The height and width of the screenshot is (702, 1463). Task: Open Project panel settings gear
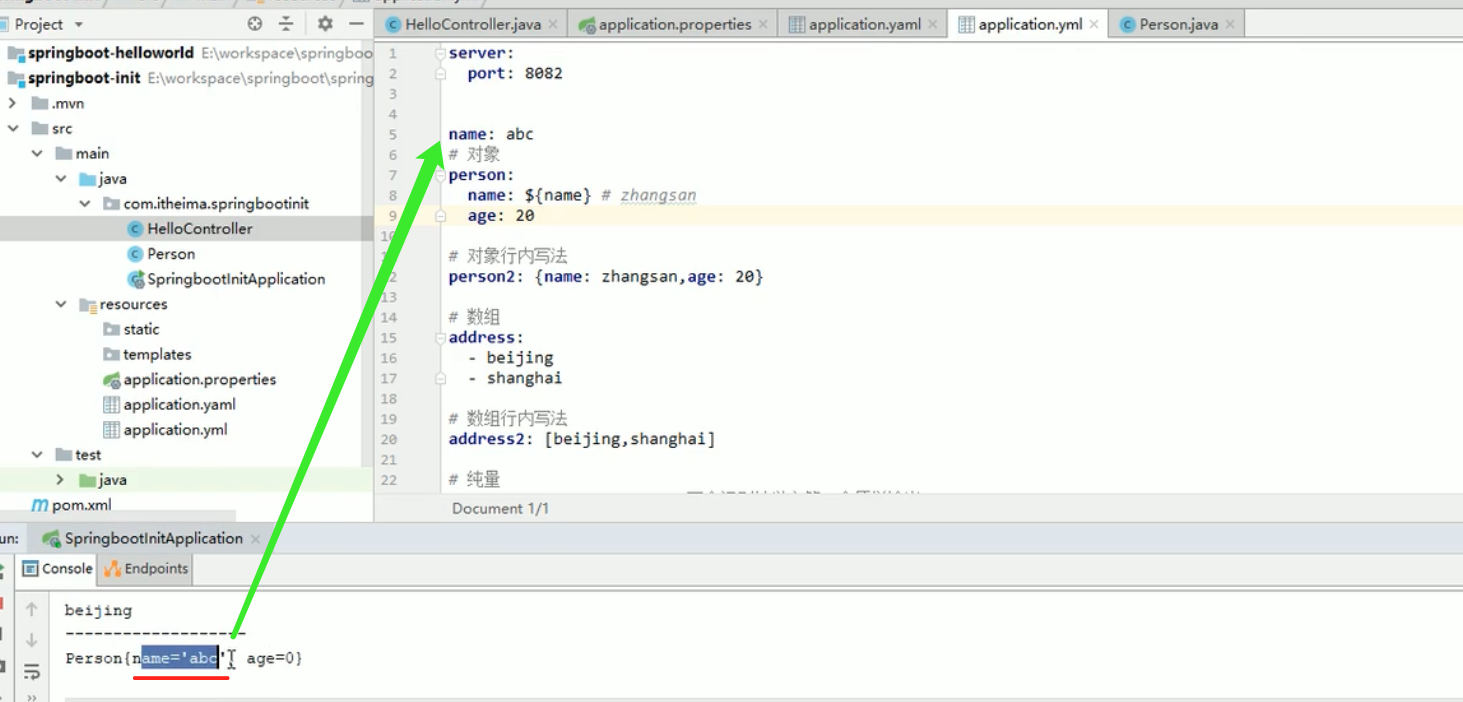point(325,24)
